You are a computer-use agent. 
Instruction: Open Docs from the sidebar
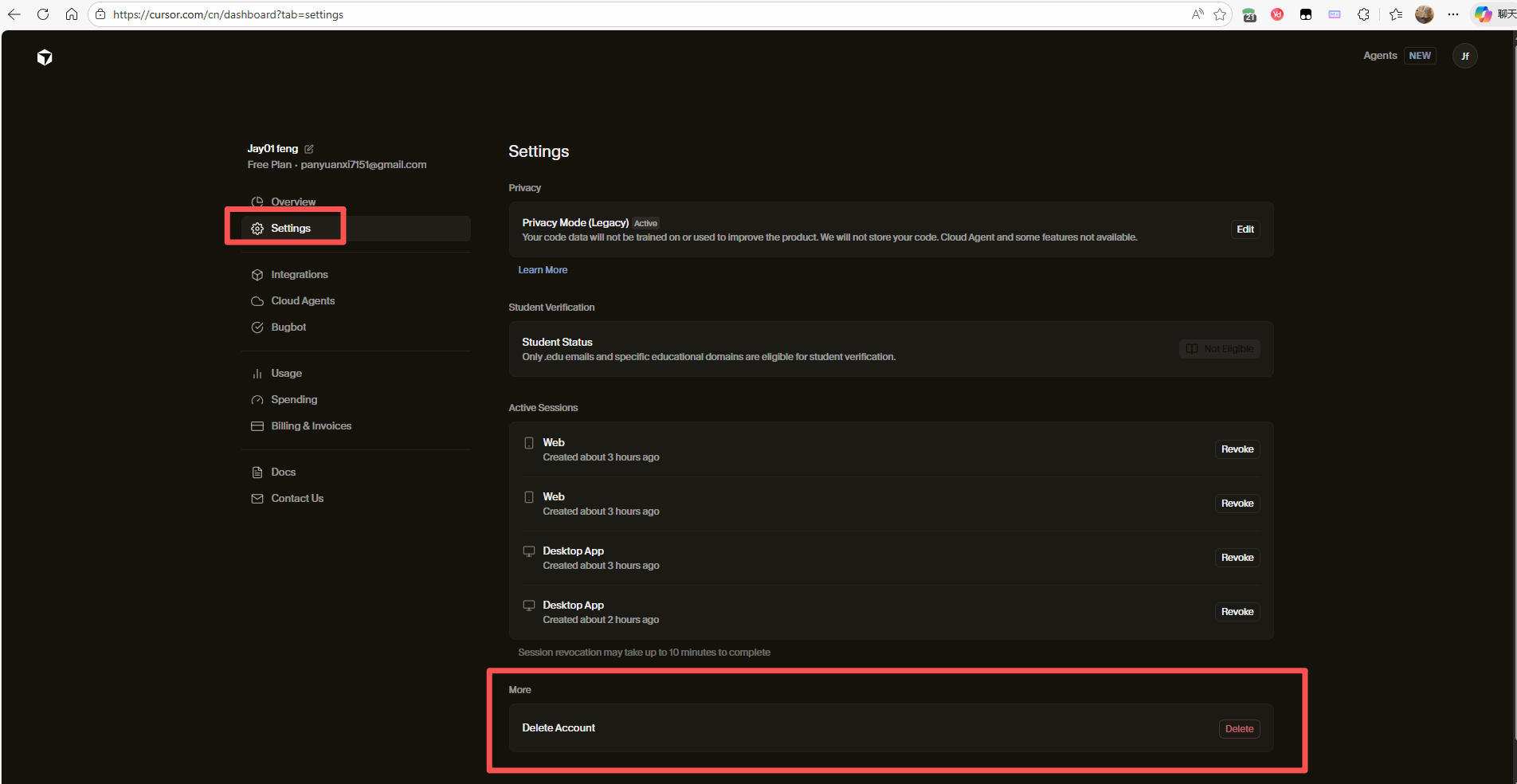[283, 472]
